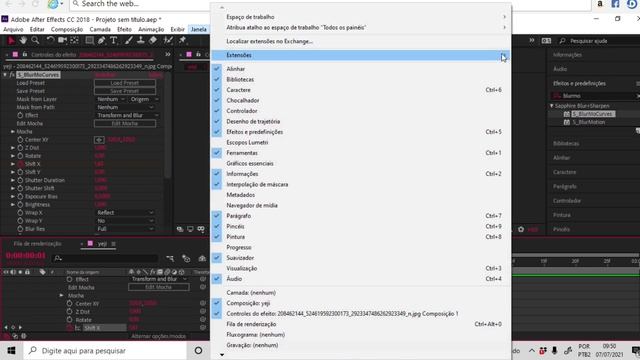Toggle Ferramentas panel checkmark
Screen dimensions: 640x360
[217, 153]
